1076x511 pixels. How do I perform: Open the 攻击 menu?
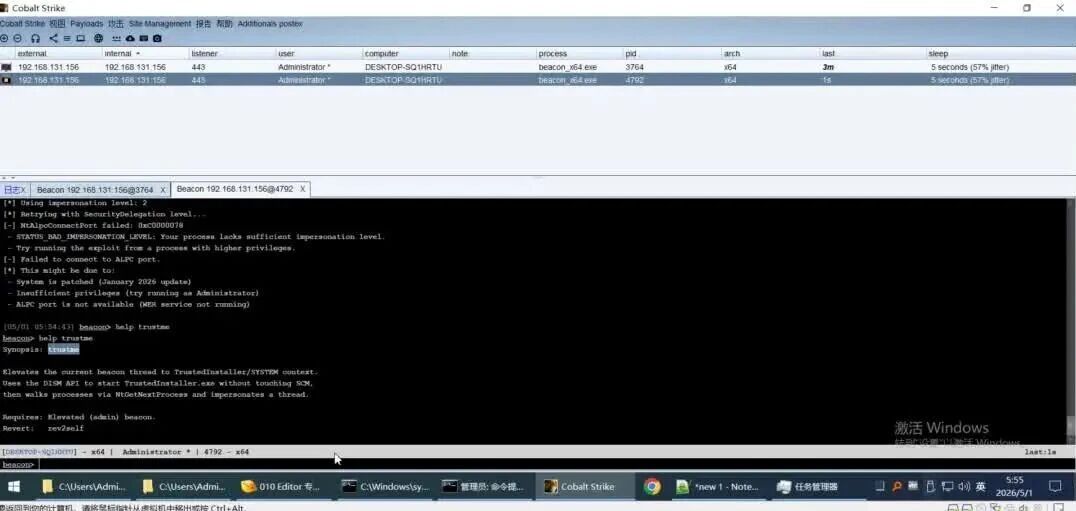click(x=115, y=23)
